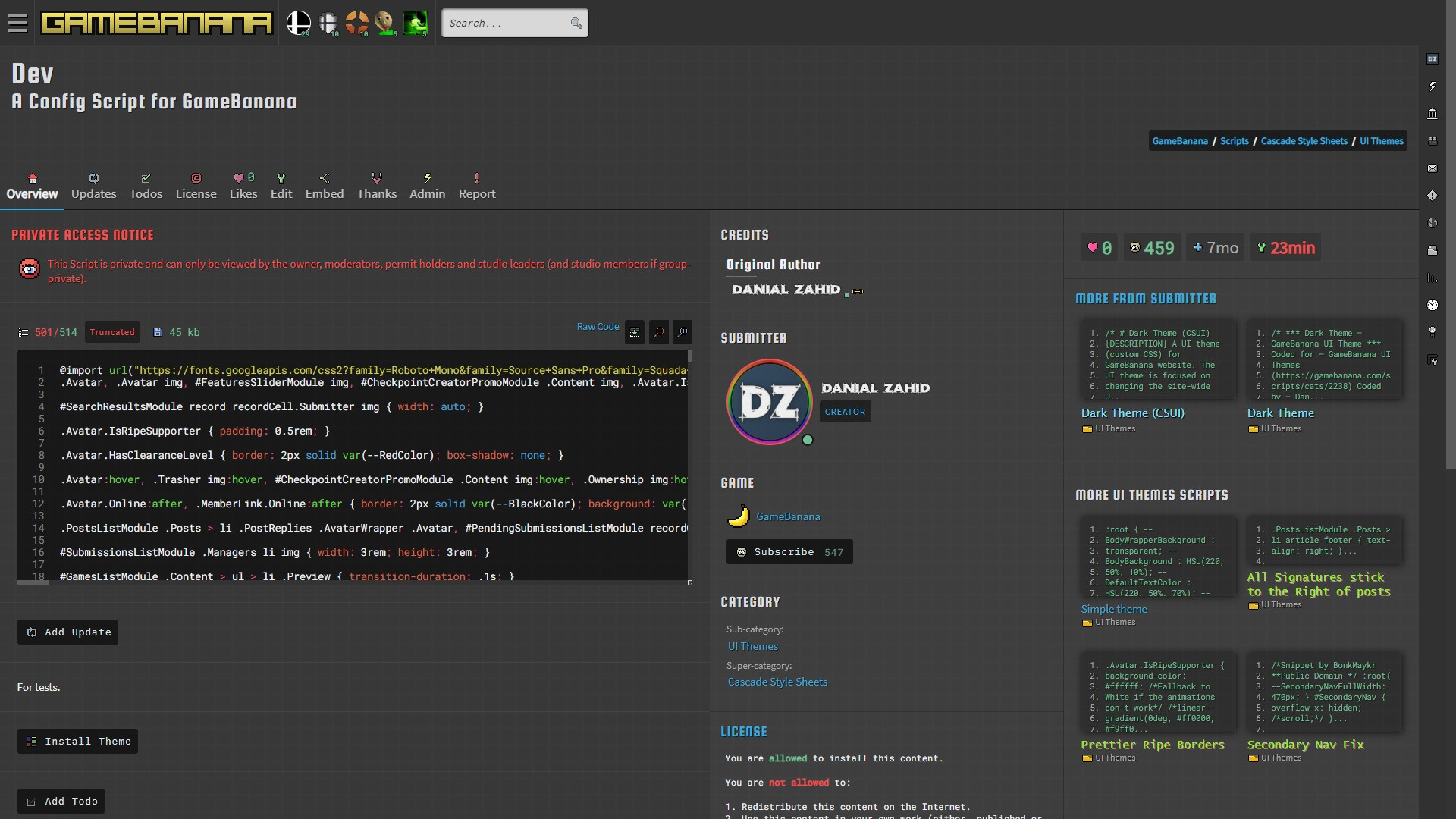
Task: Click the lightning bolt icon in right sidebar
Action: (1433, 86)
